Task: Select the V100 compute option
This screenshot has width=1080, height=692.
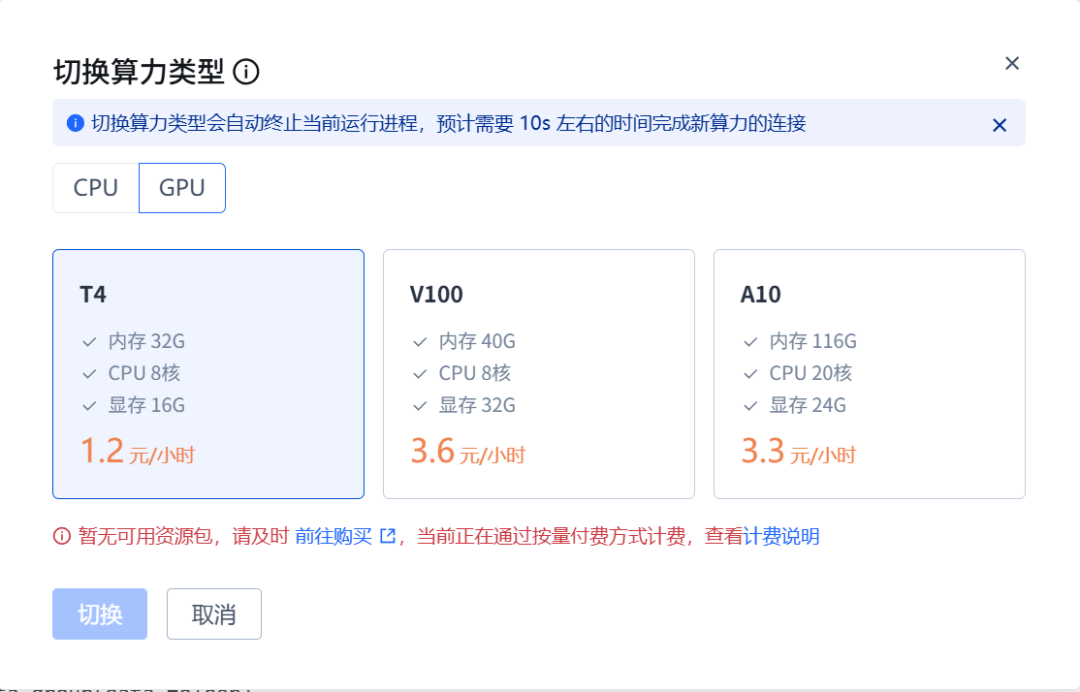Action: coord(538,373)
